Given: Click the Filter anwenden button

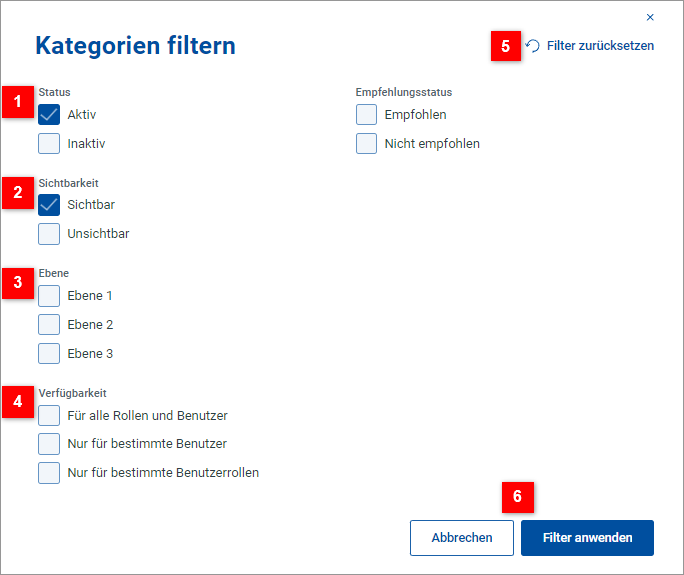Looking at the screenshot, I should click(x=587, y=538).
